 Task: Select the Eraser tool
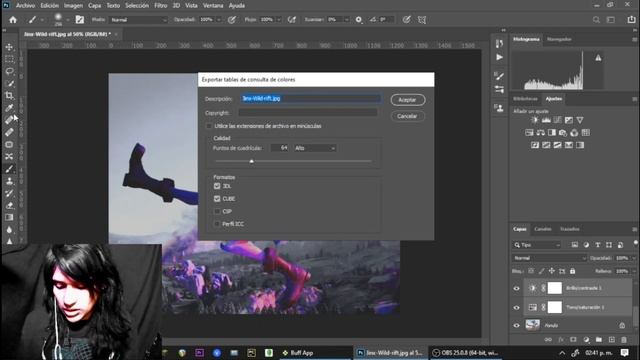[9, 205]
